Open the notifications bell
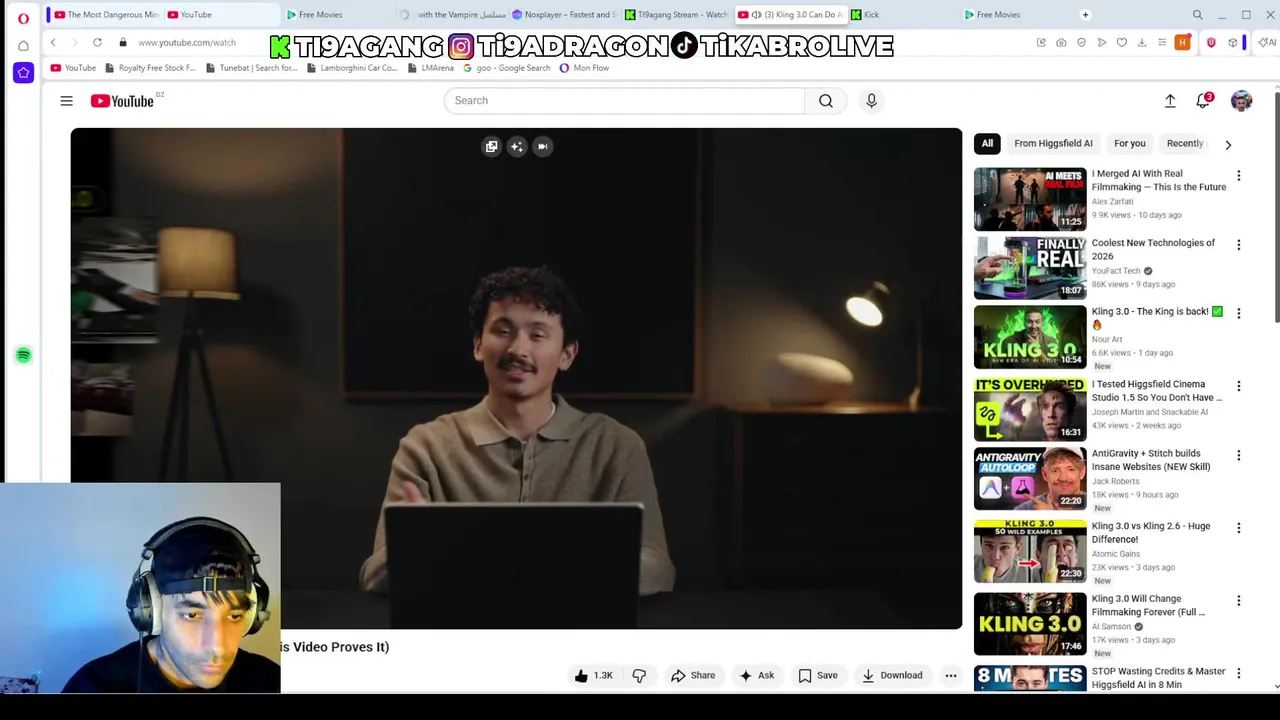 [1203, 101]
